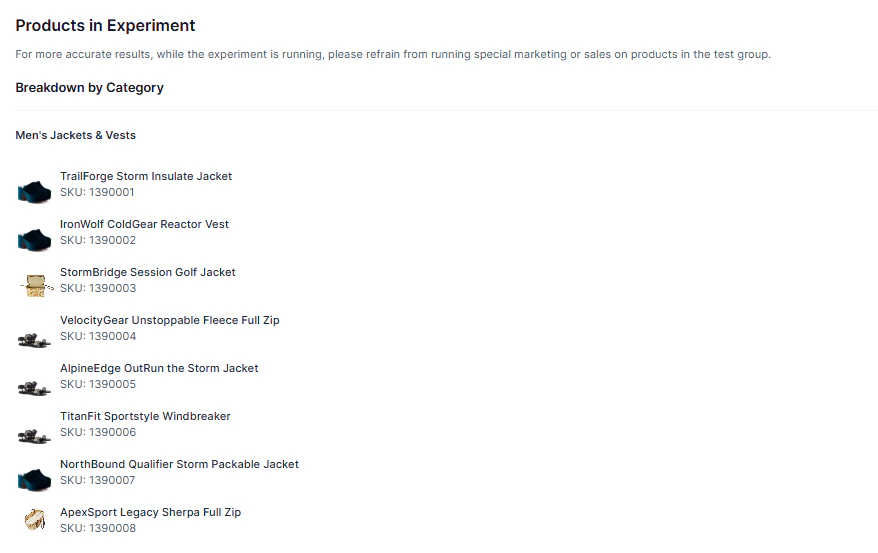Click the text SKU: 1390005

pos(98,385)
